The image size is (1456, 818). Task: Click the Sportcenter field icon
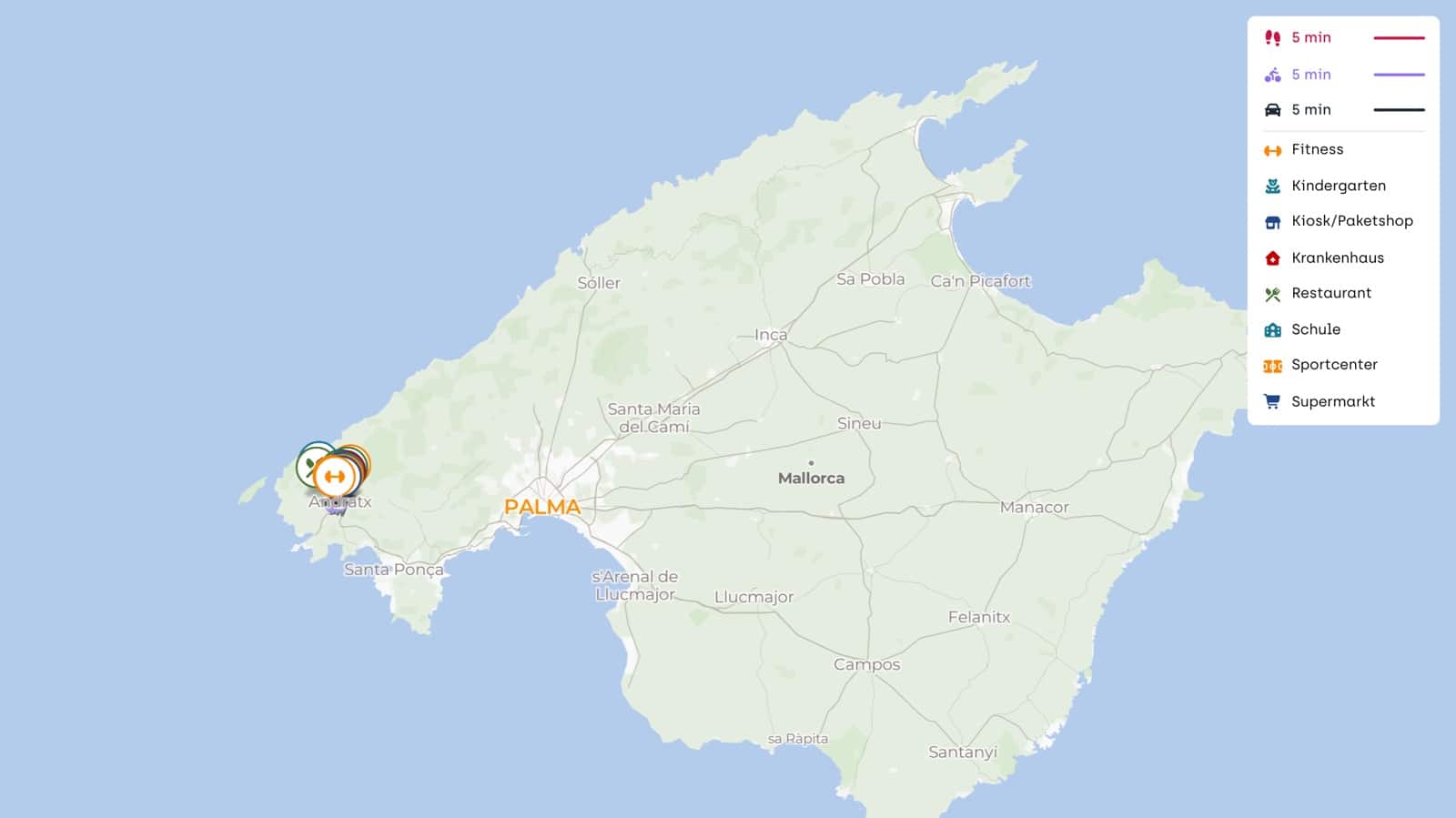(x=1272, y=366)
